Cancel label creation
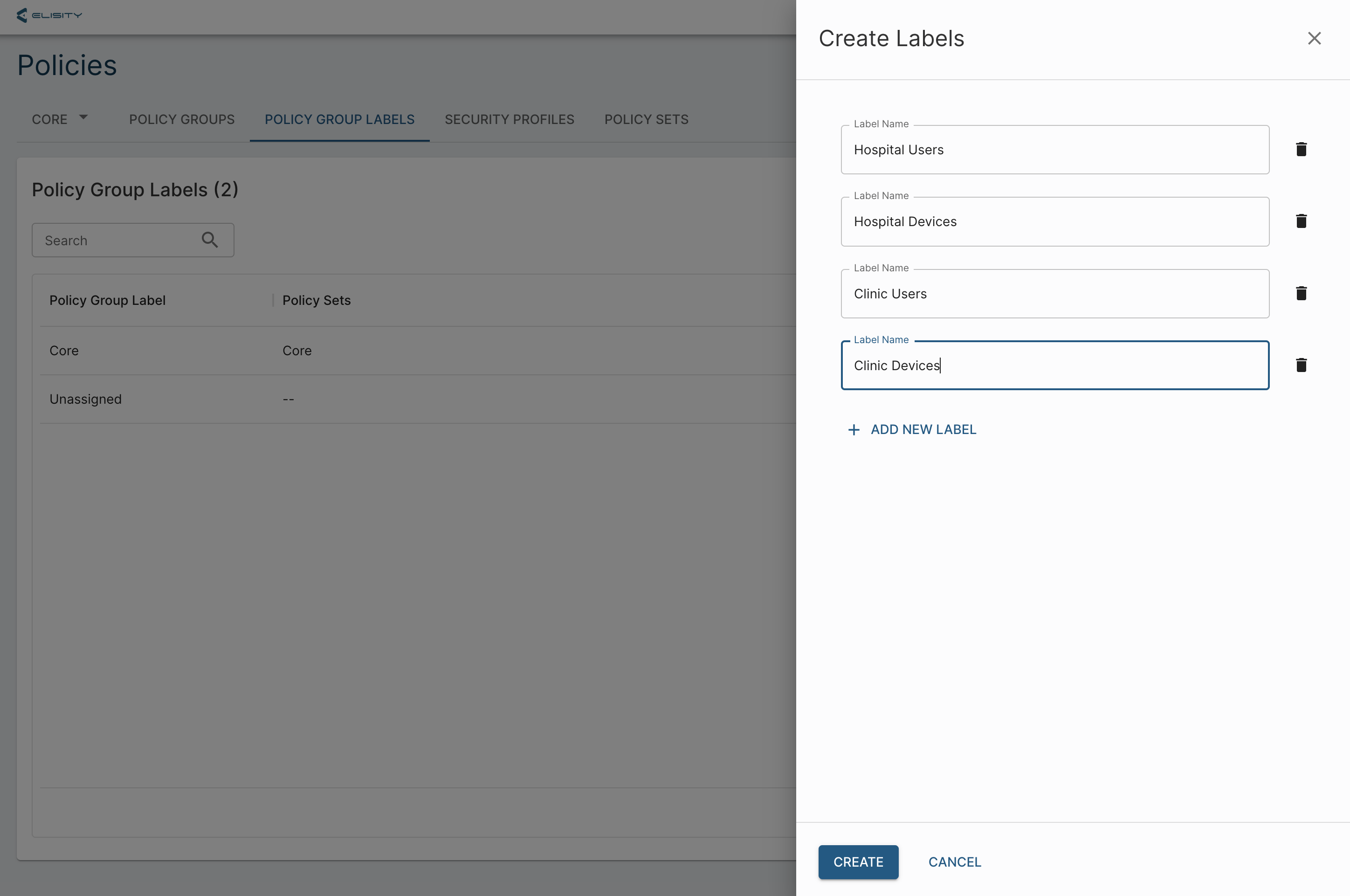Viewport: 1350px width, 896px height. (x=954, y=862)
